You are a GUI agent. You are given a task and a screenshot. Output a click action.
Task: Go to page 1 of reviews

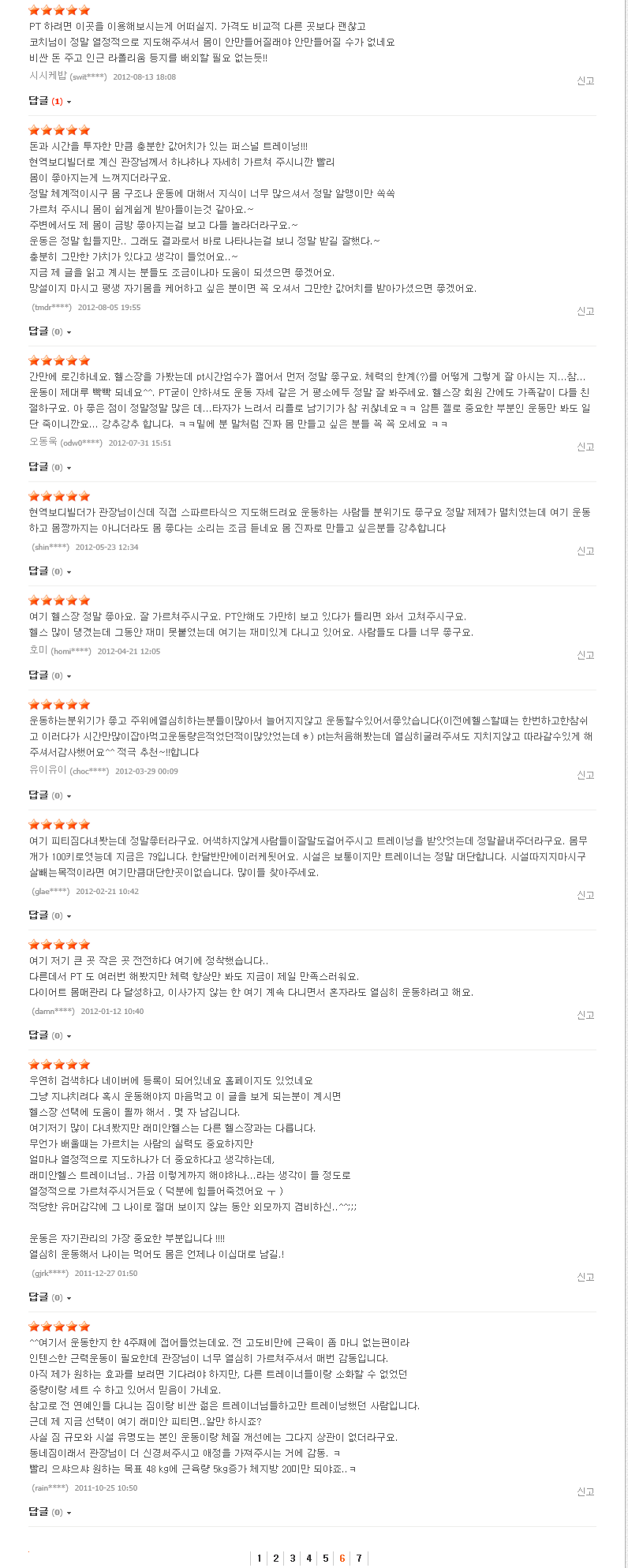coord(260,1558)
